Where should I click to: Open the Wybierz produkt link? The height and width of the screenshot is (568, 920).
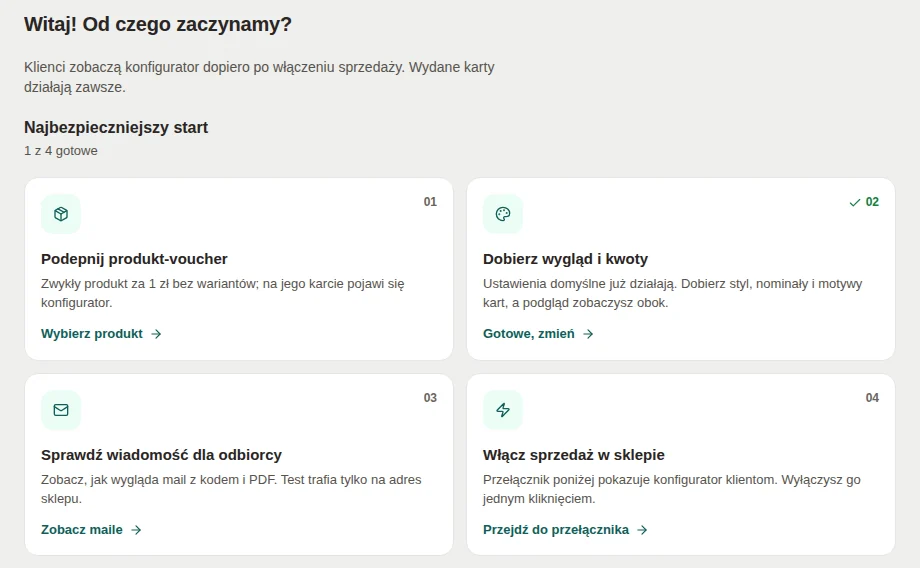click(101, 334)
